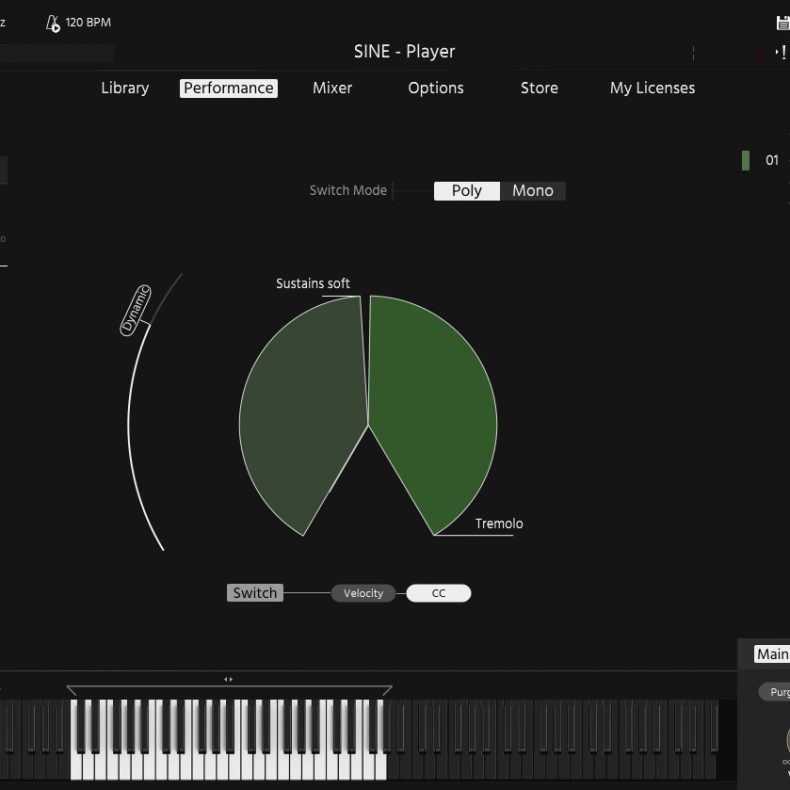Click the Dynamic arc slider label
This screenshot has width=790, height=790.
[136, 310]
